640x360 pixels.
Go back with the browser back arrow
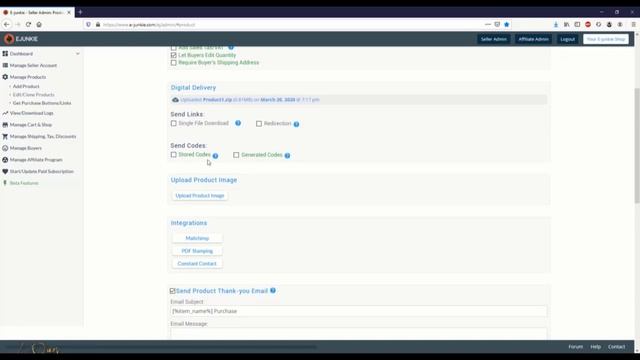7,24
